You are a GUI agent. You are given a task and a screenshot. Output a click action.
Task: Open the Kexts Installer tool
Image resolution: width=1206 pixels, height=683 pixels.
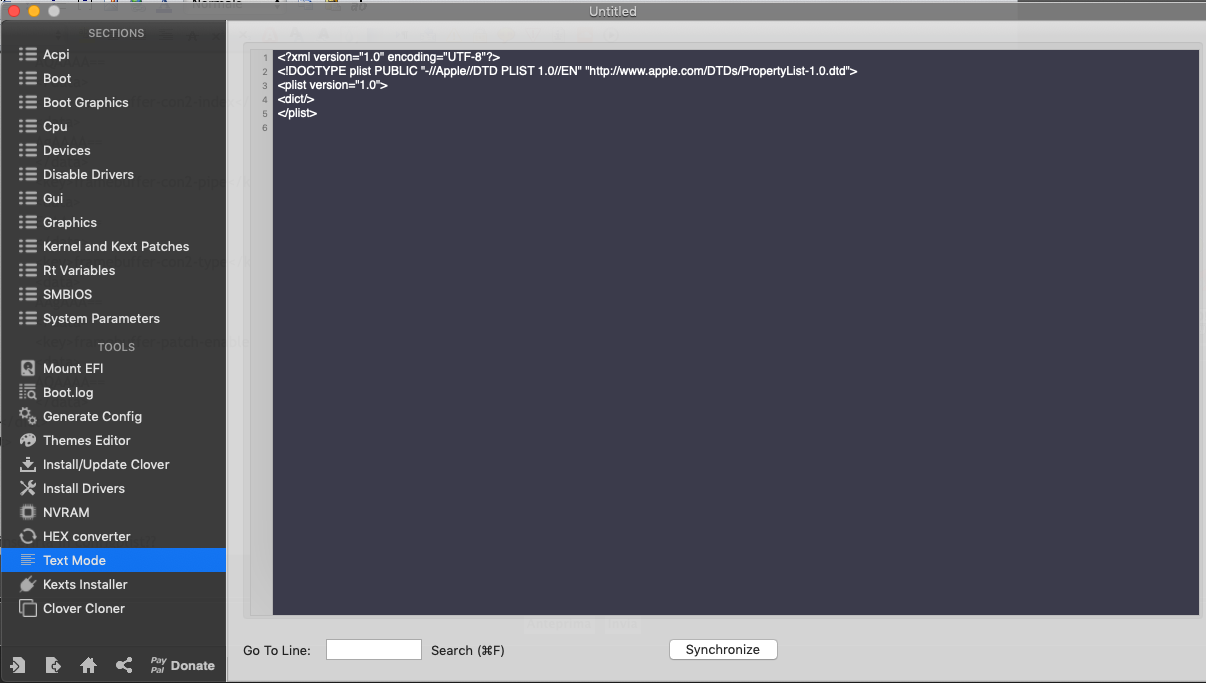113,584
